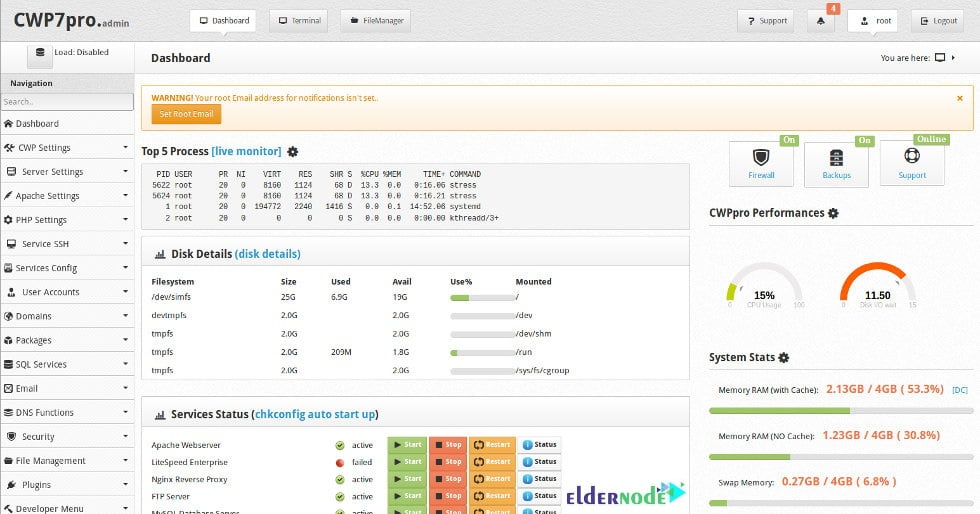Viewport: 980px width, 514px height.
Task: Click the Logout button
Action: [x=937, y=21]
